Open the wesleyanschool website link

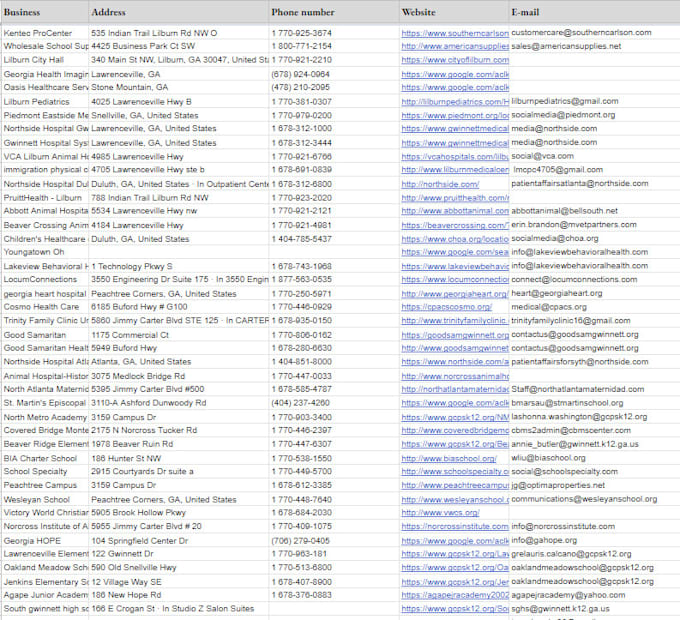tap(454, 499)
